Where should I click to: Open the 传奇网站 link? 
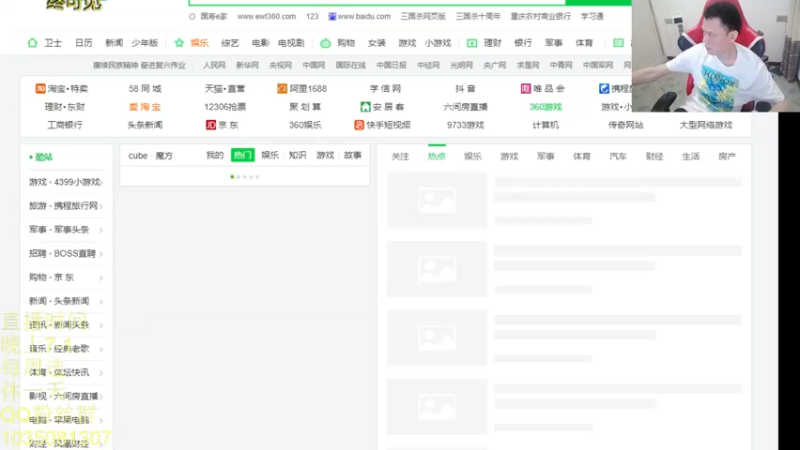click(x=626, y=125)
